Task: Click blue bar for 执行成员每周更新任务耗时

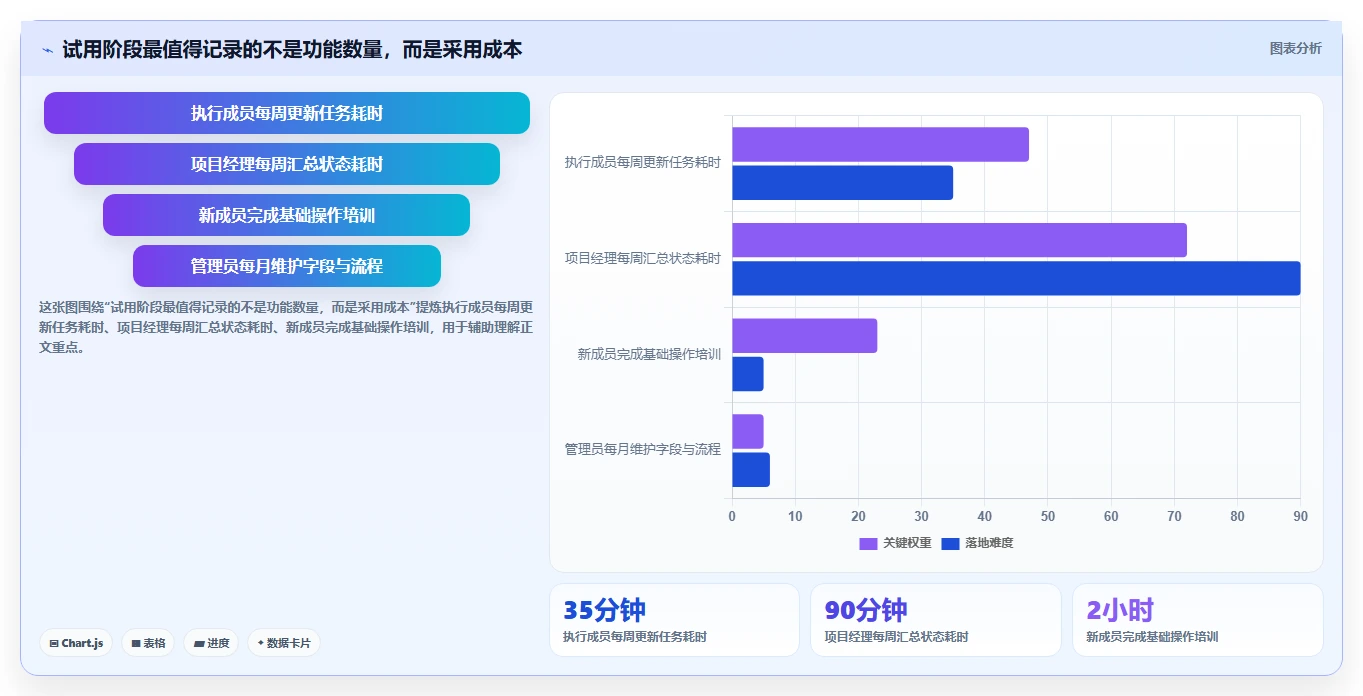Action: (x=842, y=183)
